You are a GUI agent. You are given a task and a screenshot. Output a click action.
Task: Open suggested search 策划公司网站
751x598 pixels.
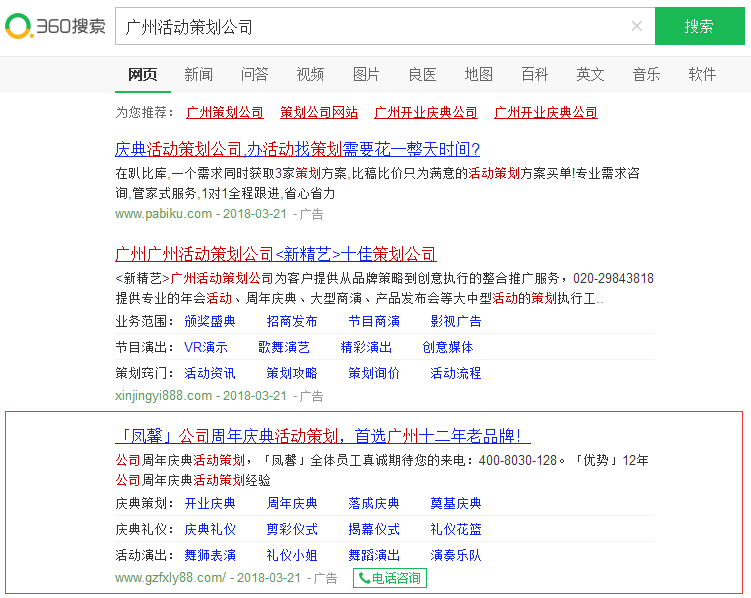tap(319, 113)
